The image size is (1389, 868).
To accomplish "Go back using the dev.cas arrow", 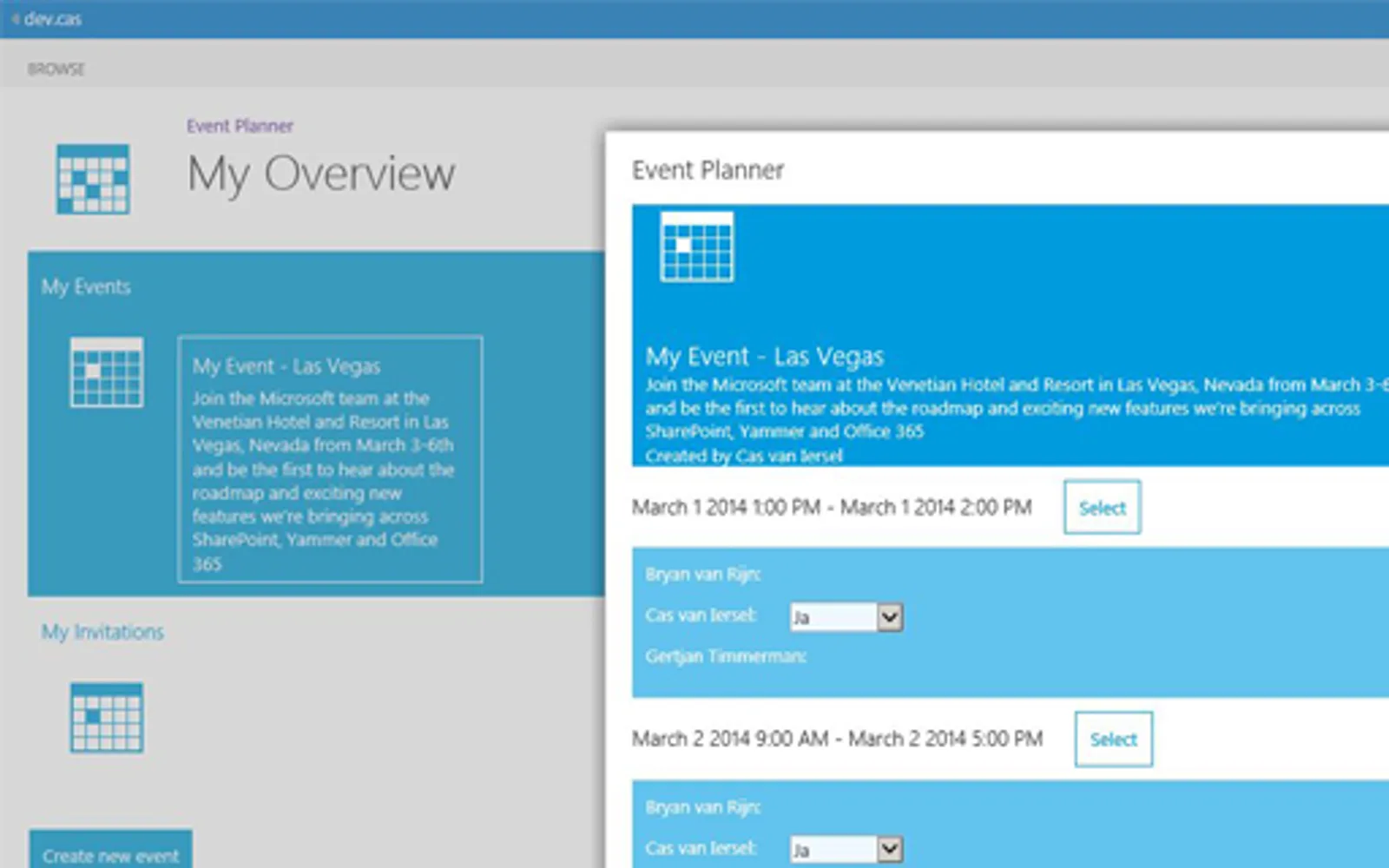I will pyautogui.click(x=16, y=19).
